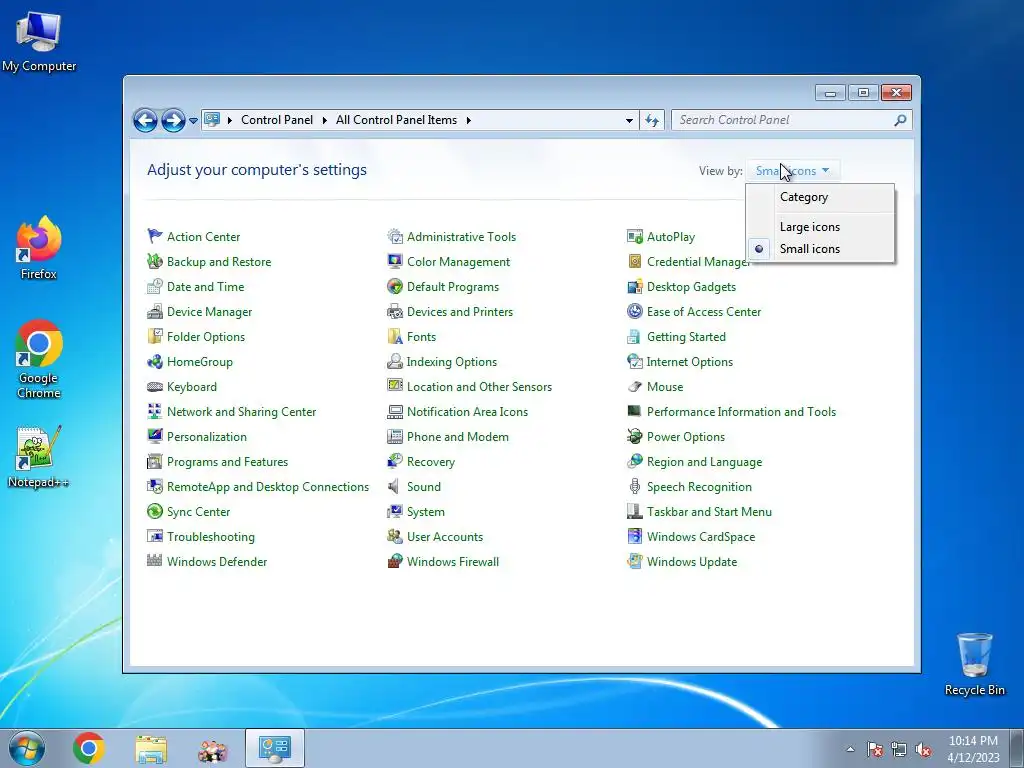
Task: Open the Windows CardSpace icon
Action: point(635,537)
